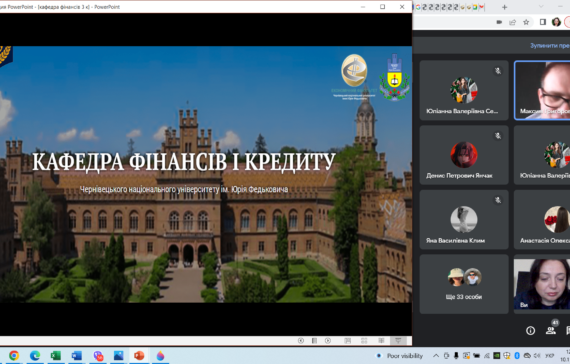
Task: Toggle the browser side panel
Action: pyautogui.click(x=543, y=22)
